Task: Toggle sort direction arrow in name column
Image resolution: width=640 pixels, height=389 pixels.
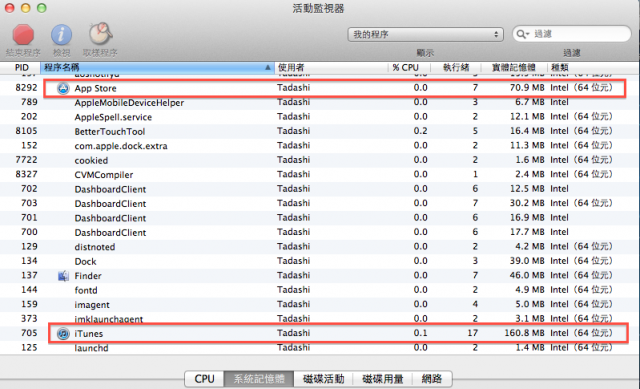Action: [268, 67]
